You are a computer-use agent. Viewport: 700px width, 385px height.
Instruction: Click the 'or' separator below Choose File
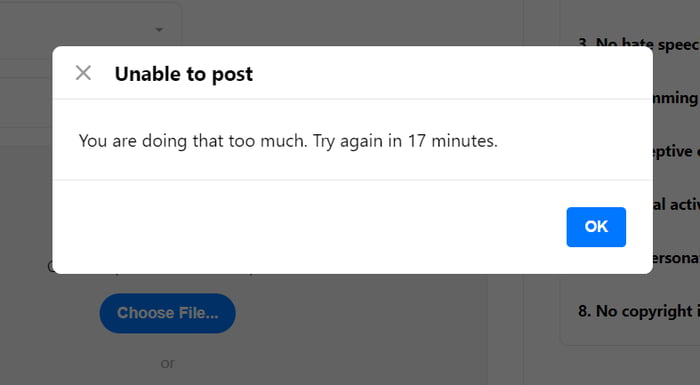168,364
